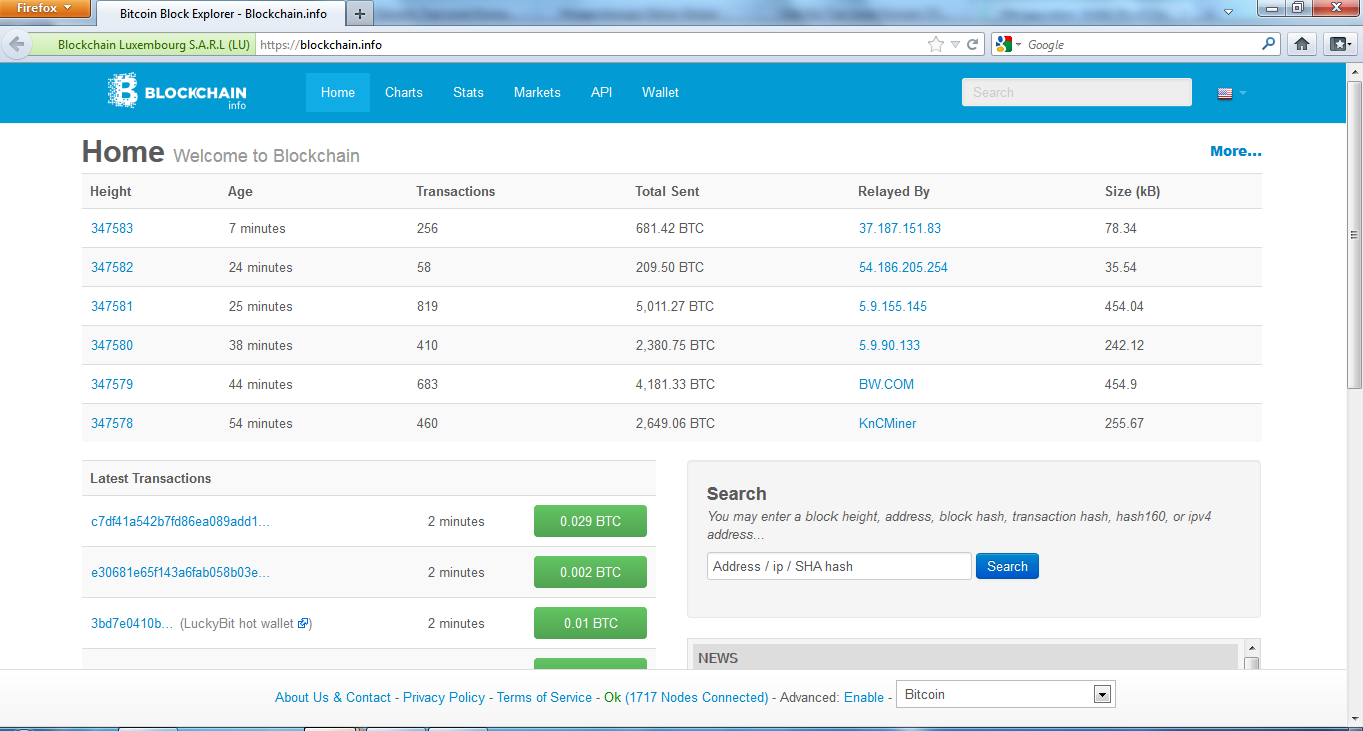This screenshot has width=1363, height=731.
Task: Follow the More... link
Action: pyautogui.click(x=1236, y=151)
